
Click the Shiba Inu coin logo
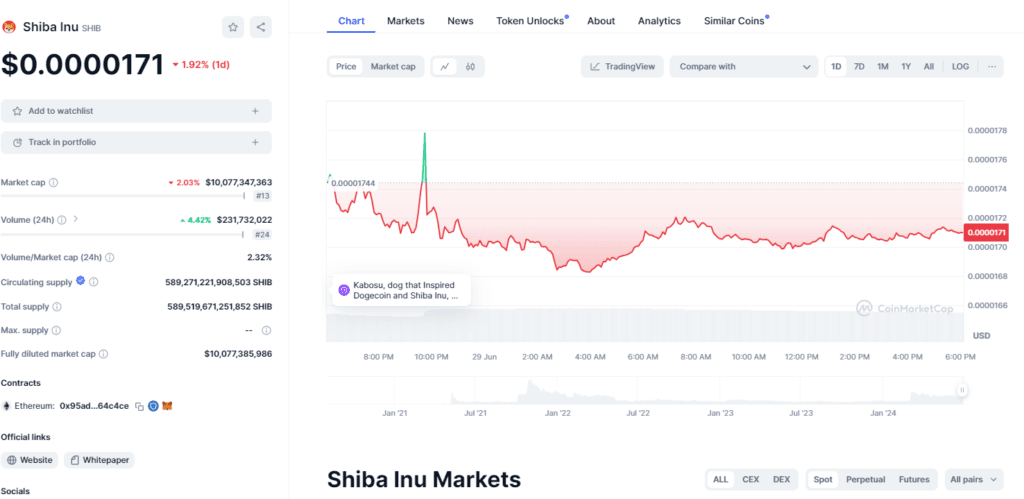[x=9, y=27]
